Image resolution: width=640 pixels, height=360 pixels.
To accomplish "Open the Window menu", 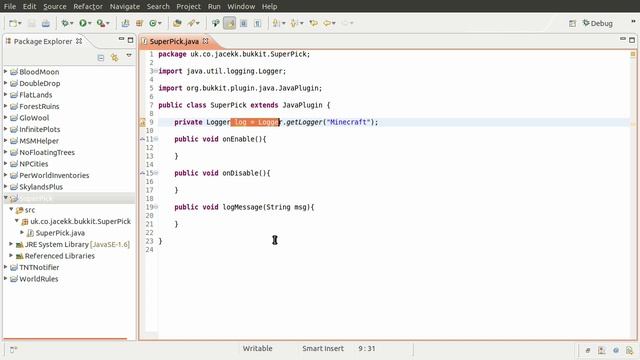I will (x=241, y=7).
